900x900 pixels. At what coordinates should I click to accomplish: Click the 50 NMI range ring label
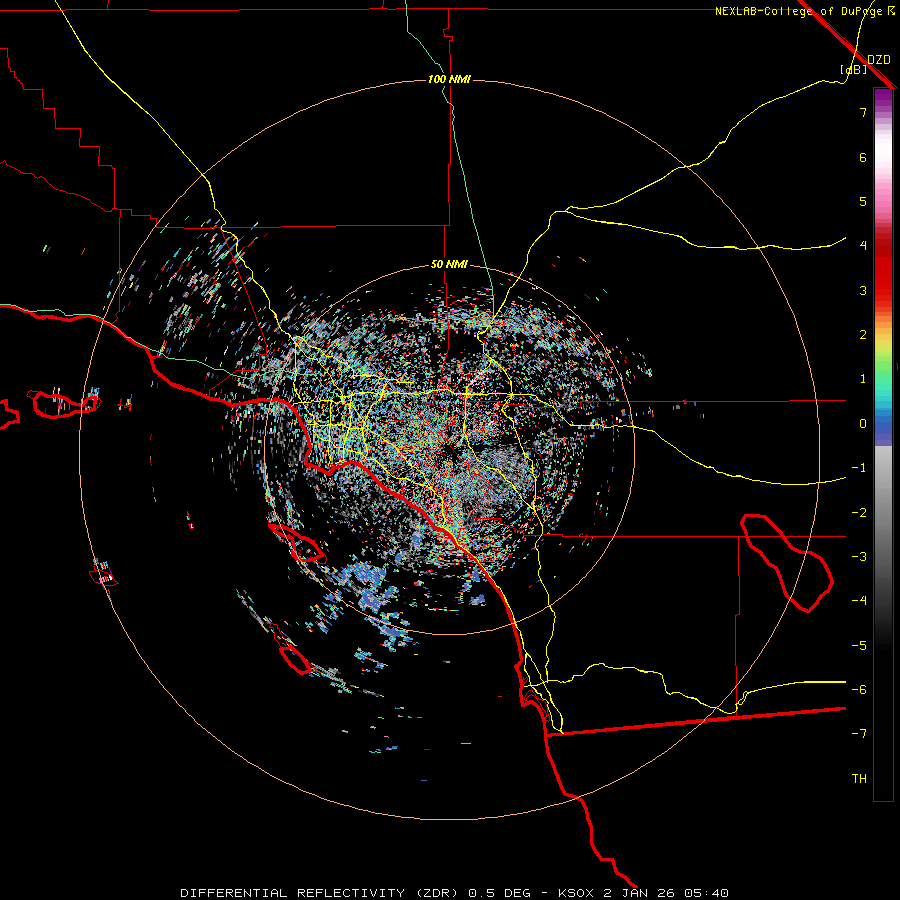pos(449,265)
